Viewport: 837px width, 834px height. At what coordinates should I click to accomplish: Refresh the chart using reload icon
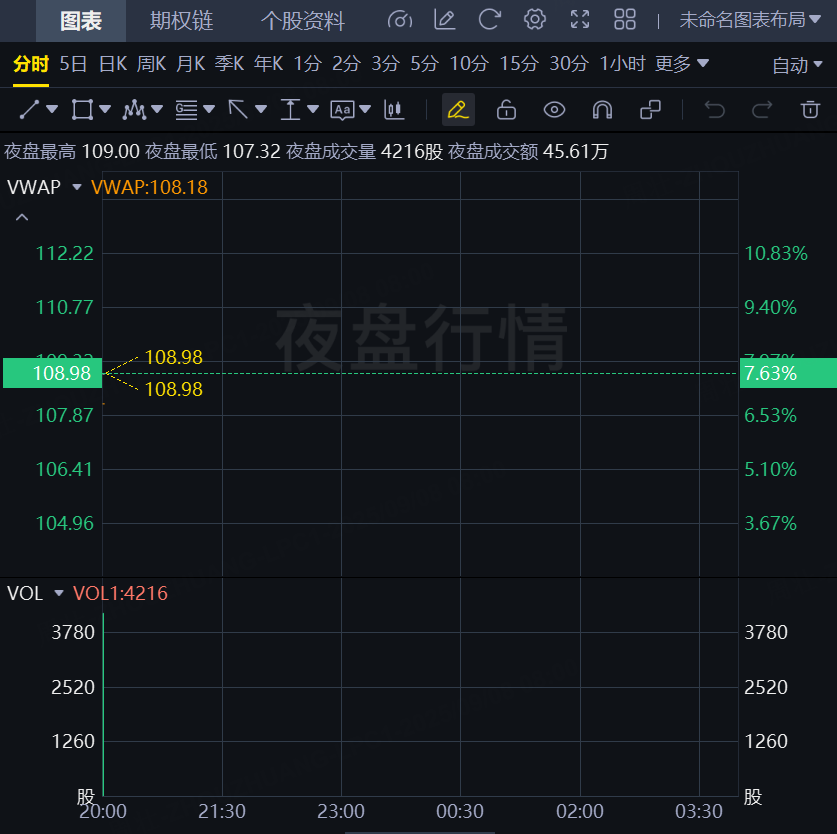pos(490,19)
